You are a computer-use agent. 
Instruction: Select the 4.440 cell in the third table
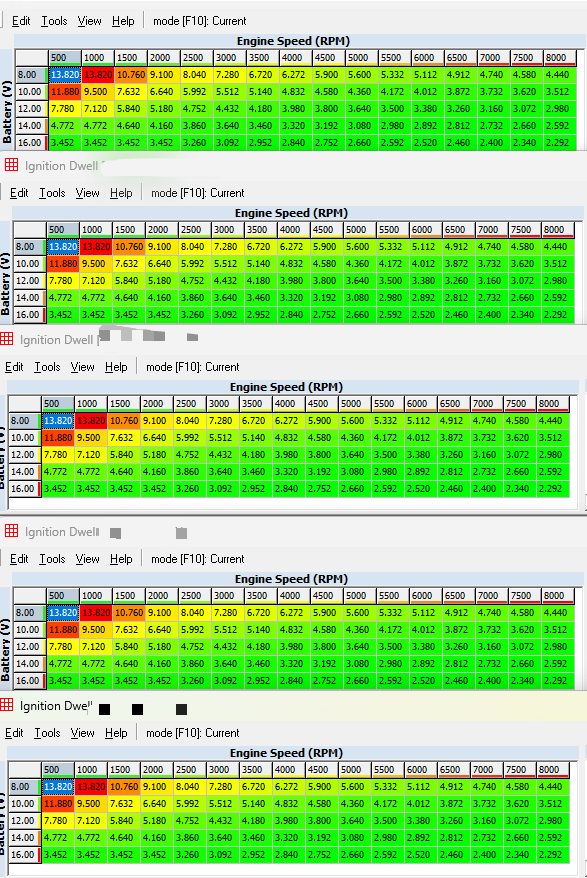[552, 421]
